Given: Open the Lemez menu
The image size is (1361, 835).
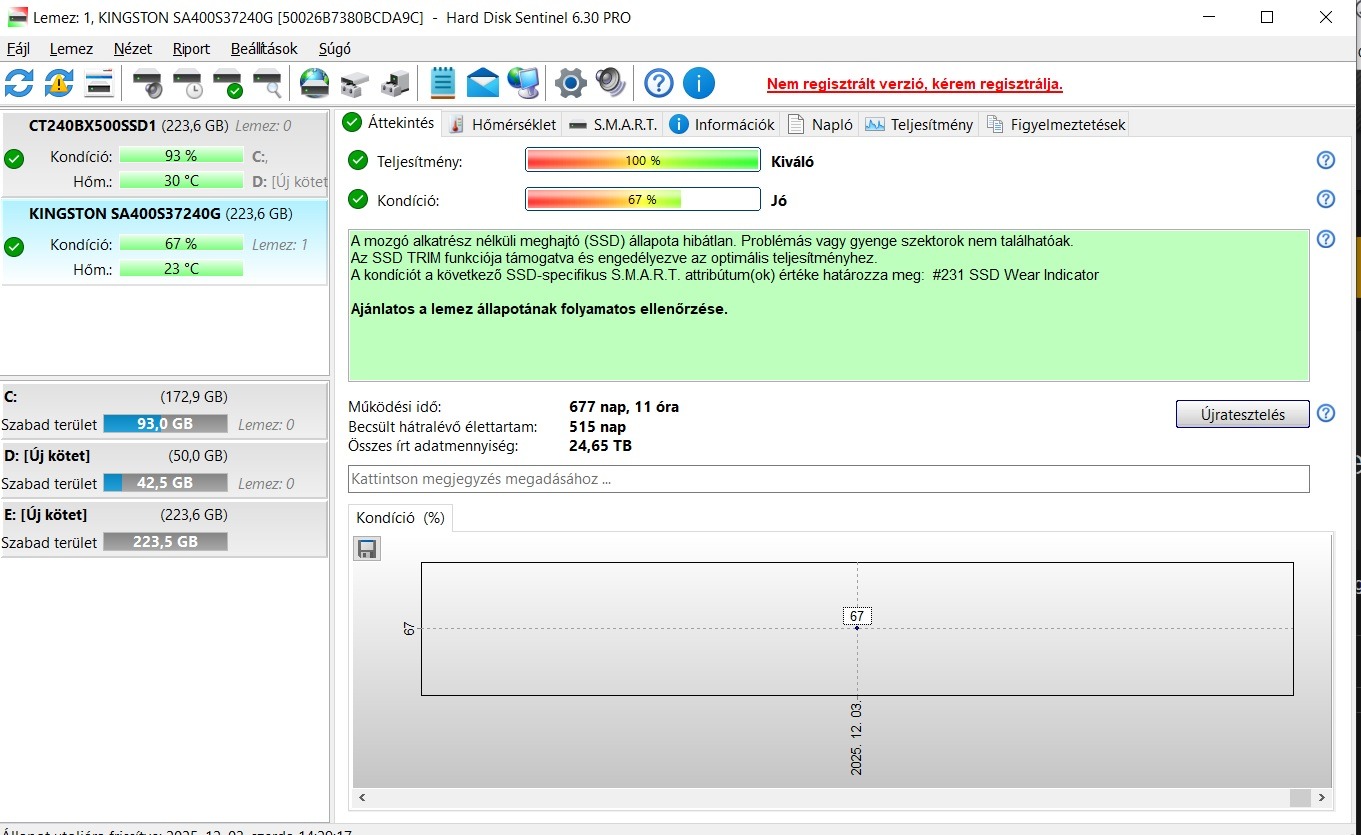Looking at the screenshot, I should tap(71, 48).
